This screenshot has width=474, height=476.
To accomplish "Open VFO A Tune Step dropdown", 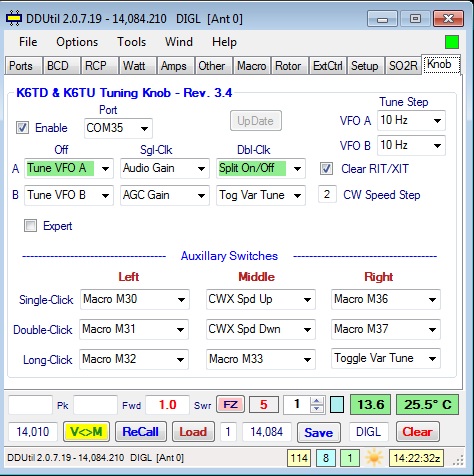I will pos(411,120).
